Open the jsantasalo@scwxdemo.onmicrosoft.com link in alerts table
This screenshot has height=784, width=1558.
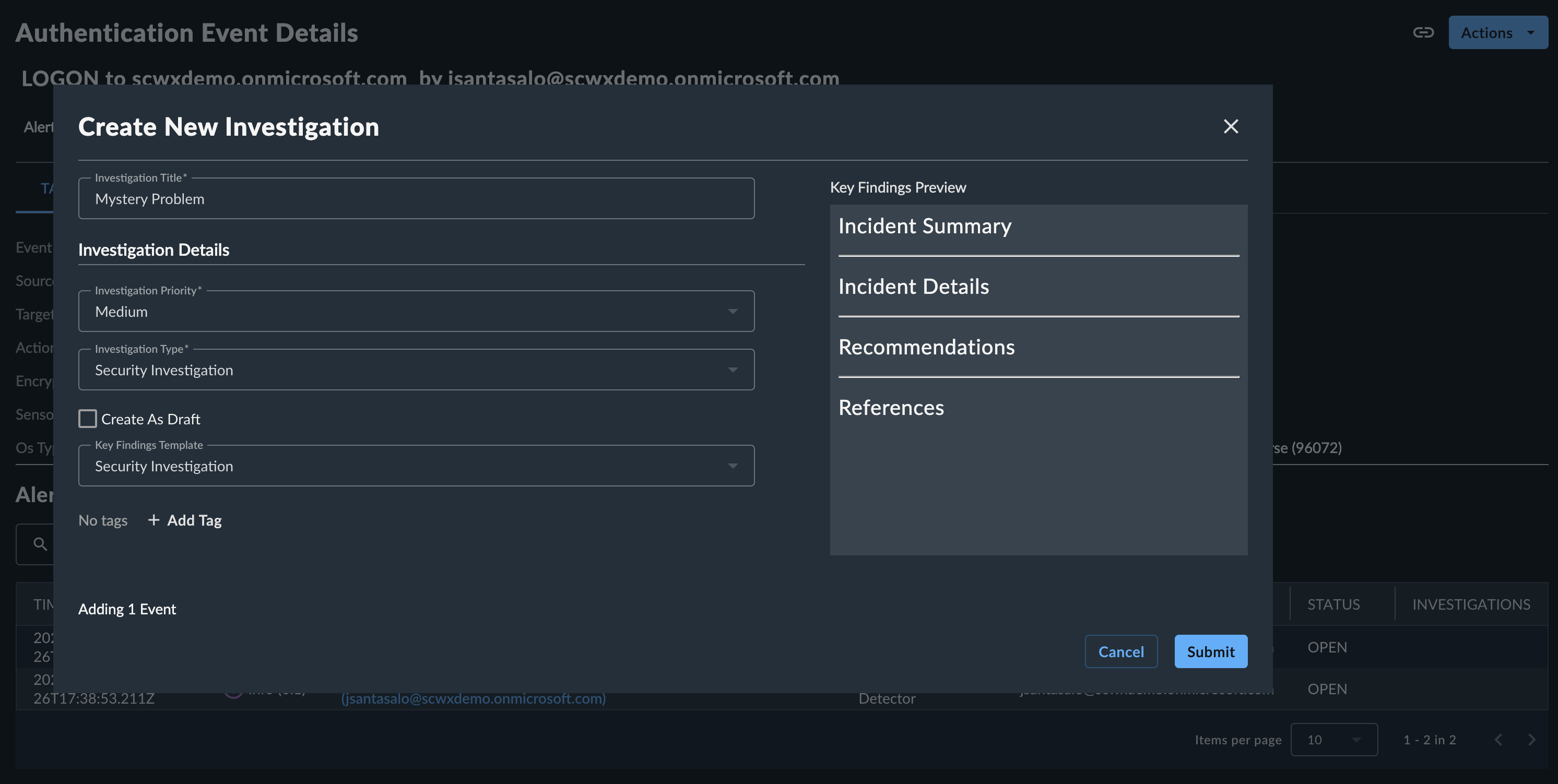pyautogui.click(x=474, y=699)
